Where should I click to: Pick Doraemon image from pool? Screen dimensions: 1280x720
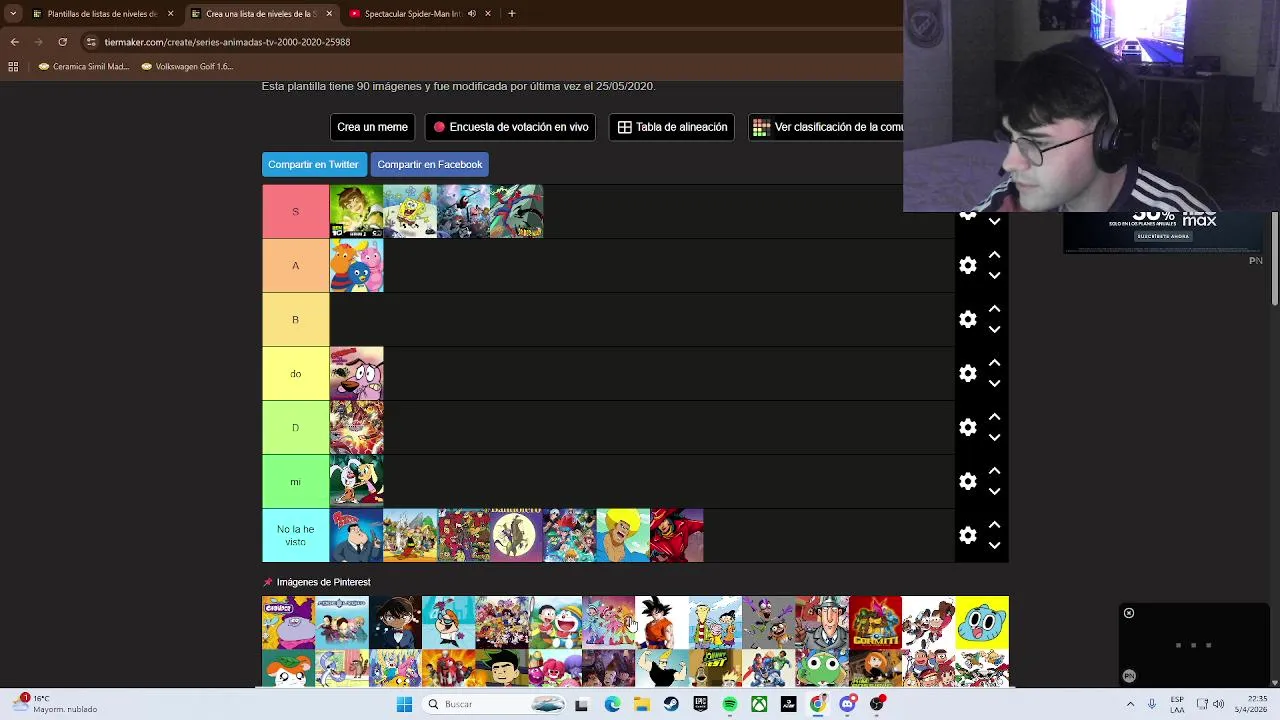[555, 622]
